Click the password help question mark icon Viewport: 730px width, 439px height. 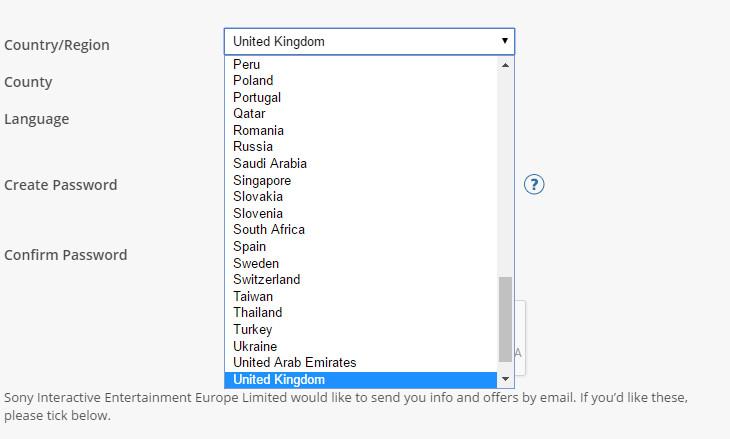(x=534, y=184)
